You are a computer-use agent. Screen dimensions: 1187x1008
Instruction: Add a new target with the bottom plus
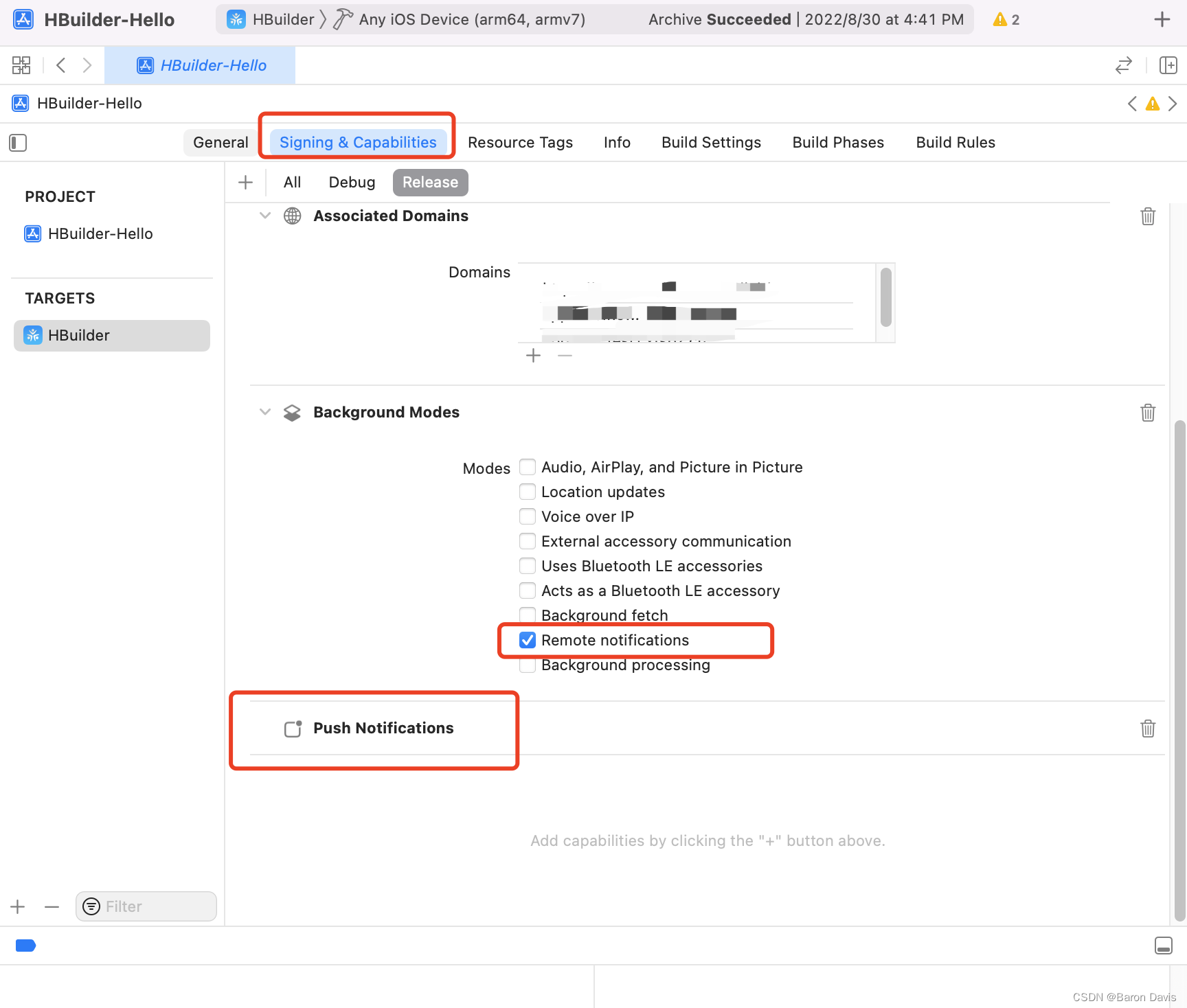[x=18, y=906]
